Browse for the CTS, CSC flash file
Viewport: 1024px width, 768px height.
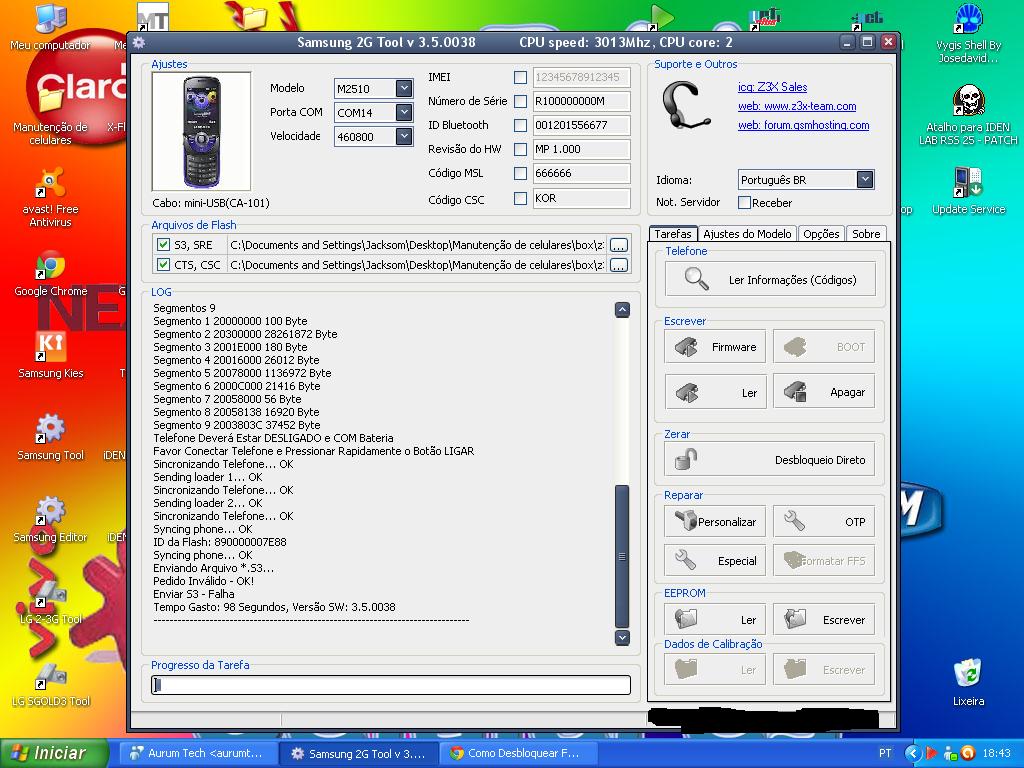point(618,264)
